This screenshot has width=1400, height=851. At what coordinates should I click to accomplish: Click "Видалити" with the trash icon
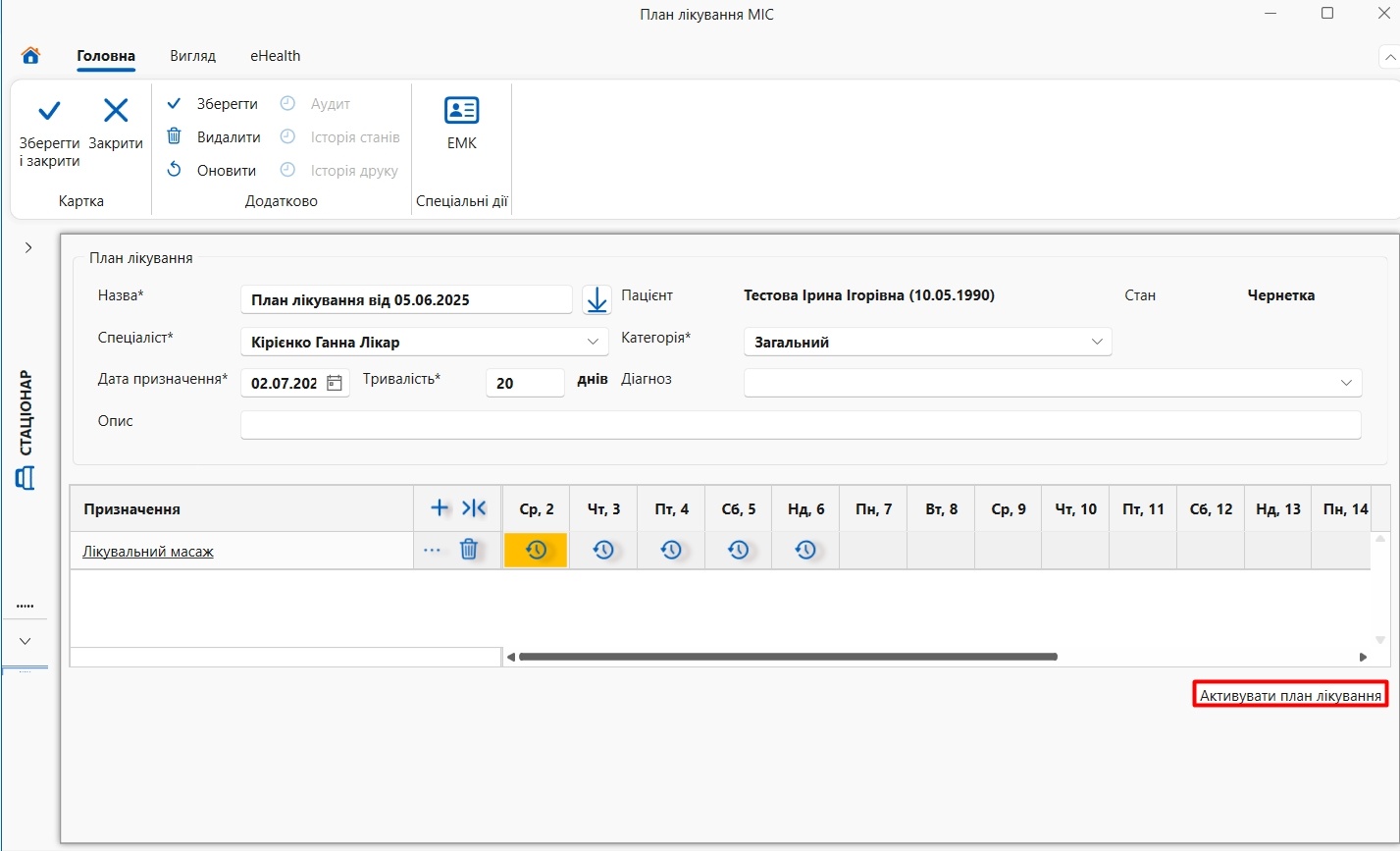(x=213, y=137)
